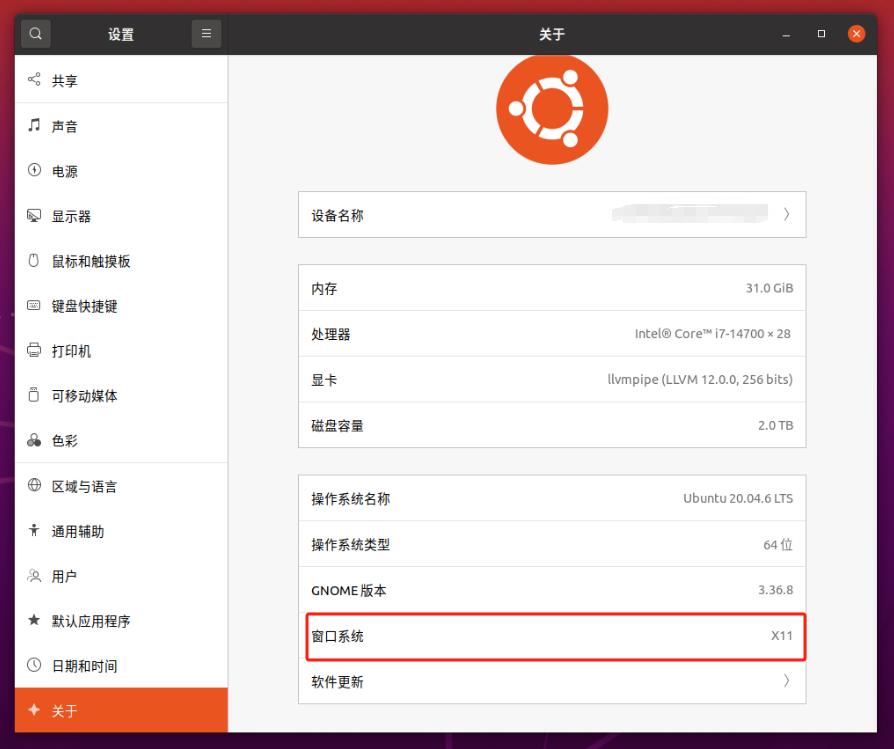Image resolution: width=894 pixels, height=749 pixels.
Task: Click the search icon in Settings header
Action: pos(36,34)
